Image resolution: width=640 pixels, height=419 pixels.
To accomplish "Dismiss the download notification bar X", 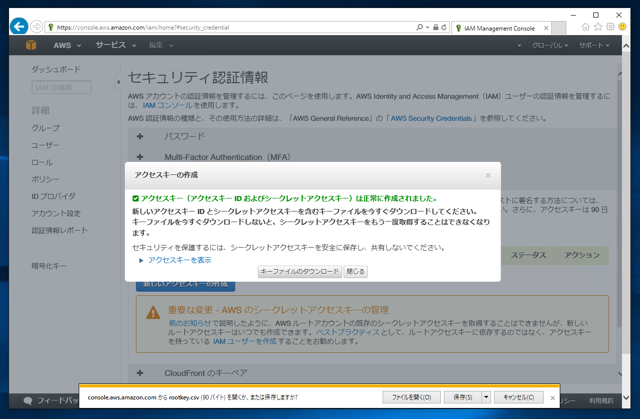I will 552,398.
